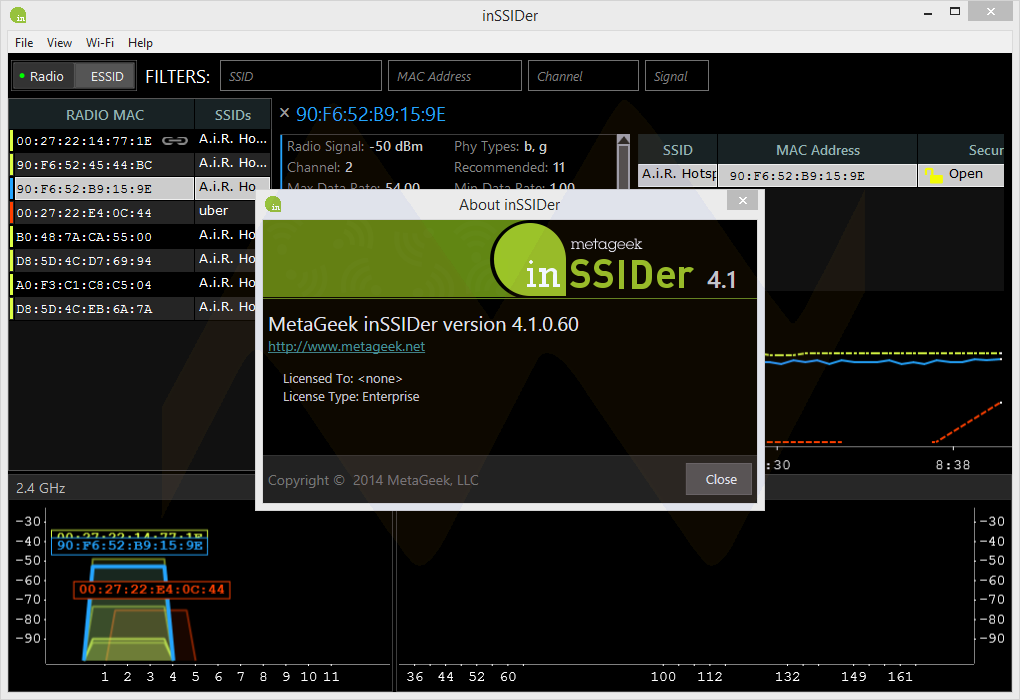
Task: Click channel 11 on 2.4 GHz axis
Action: pyautogui.click(x=330, y=677)
